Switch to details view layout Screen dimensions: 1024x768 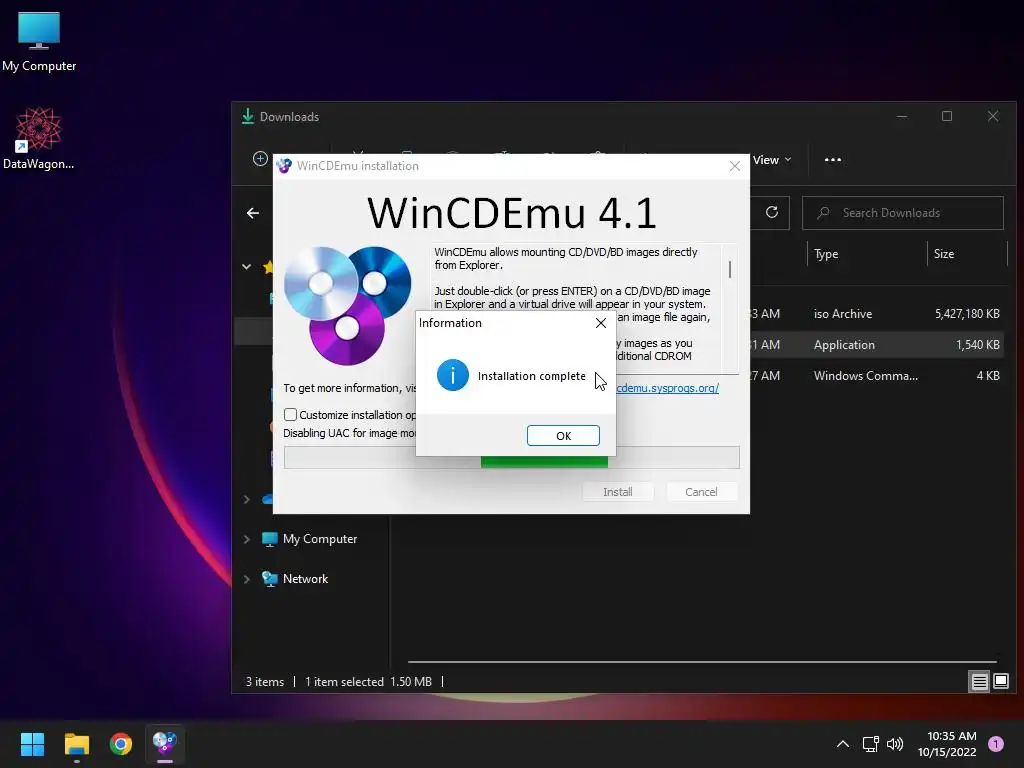(x=980, y=682)
